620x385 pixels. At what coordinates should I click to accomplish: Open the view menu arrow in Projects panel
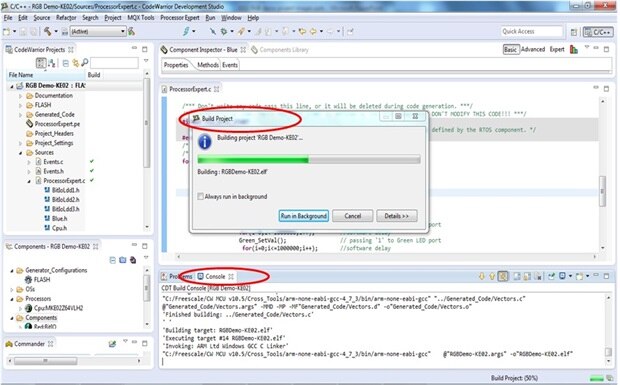point(146,61)
